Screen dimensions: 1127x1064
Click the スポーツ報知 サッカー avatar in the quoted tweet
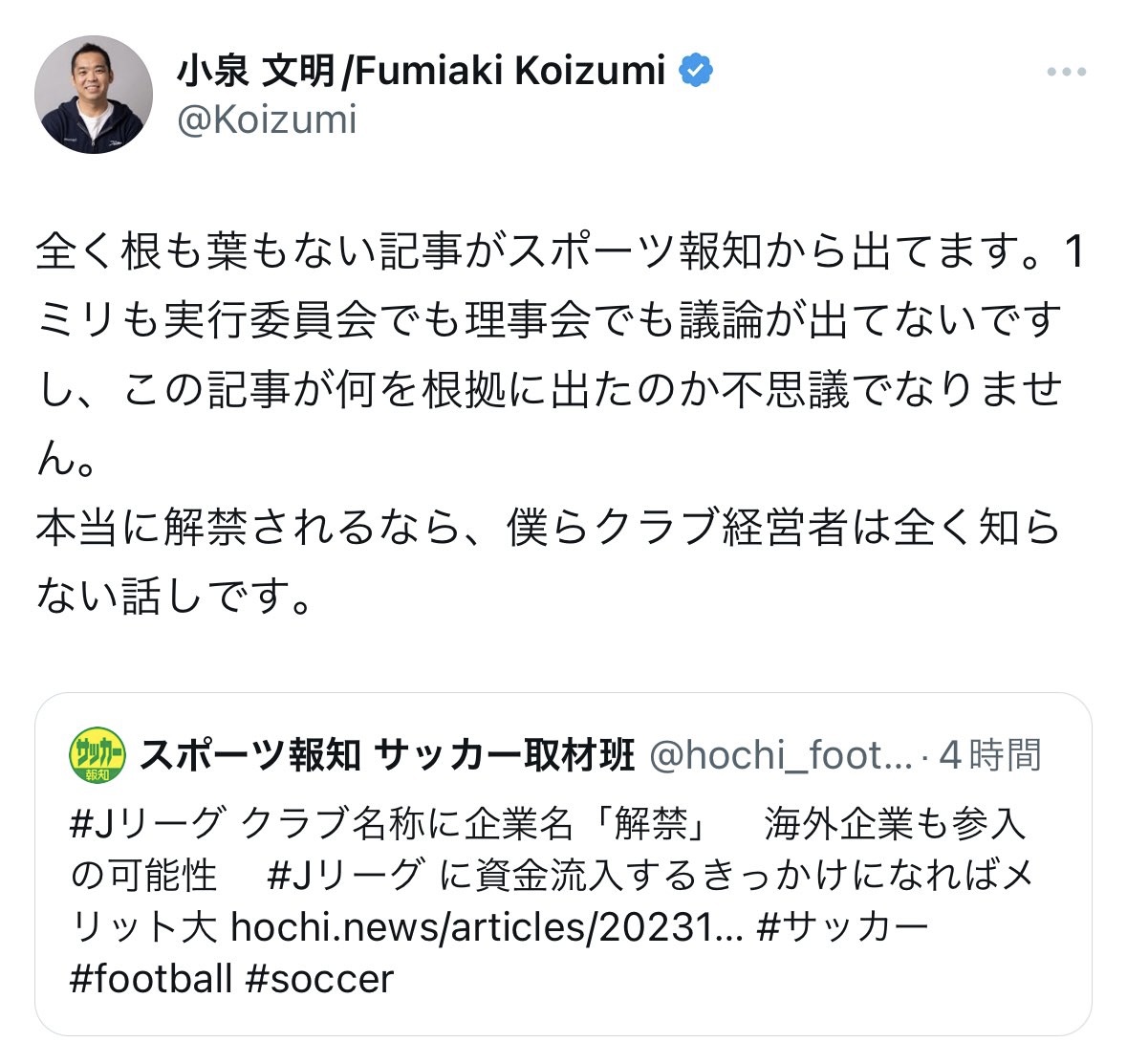click(97, 756)
